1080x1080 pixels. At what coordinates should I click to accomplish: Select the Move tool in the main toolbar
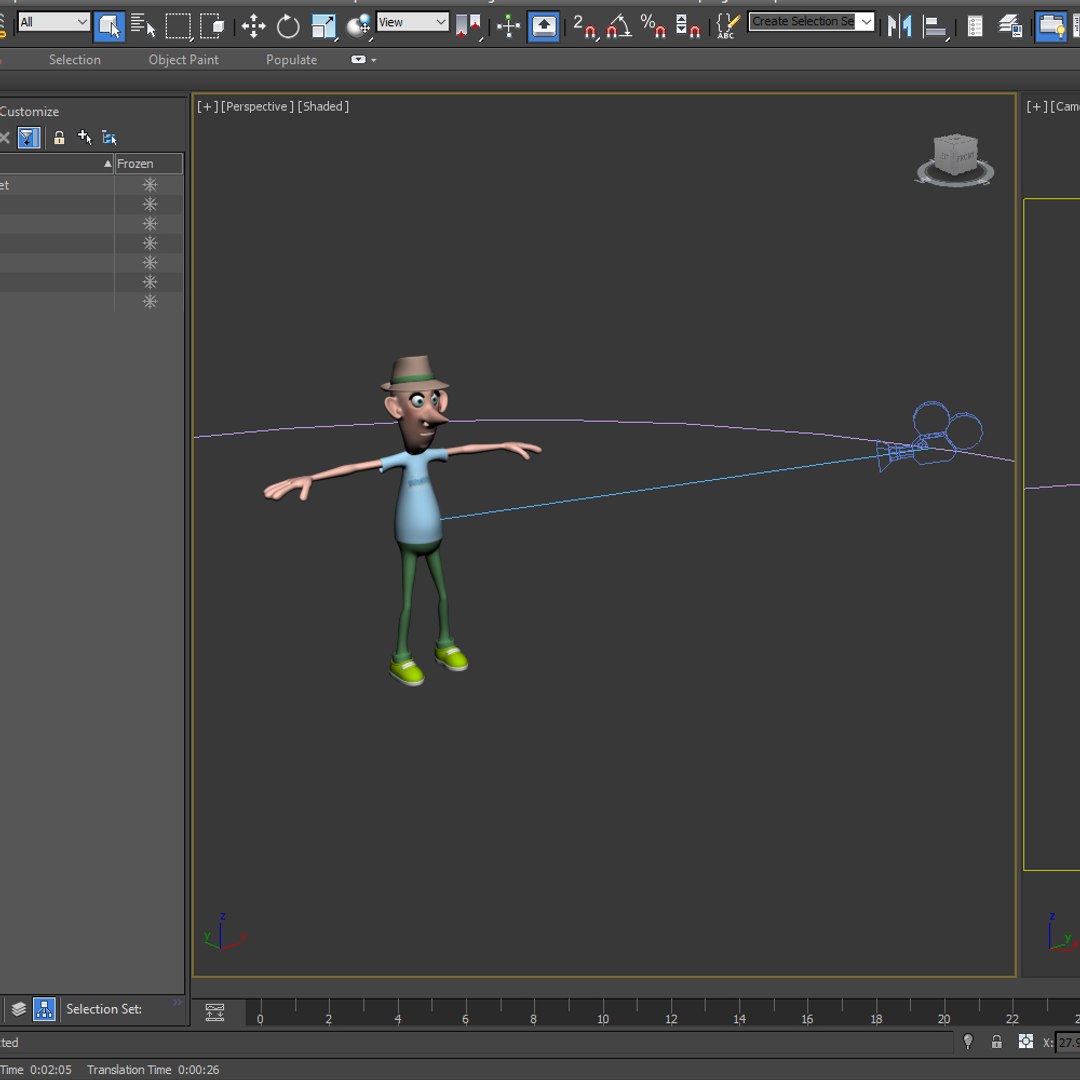pos(253,26)
